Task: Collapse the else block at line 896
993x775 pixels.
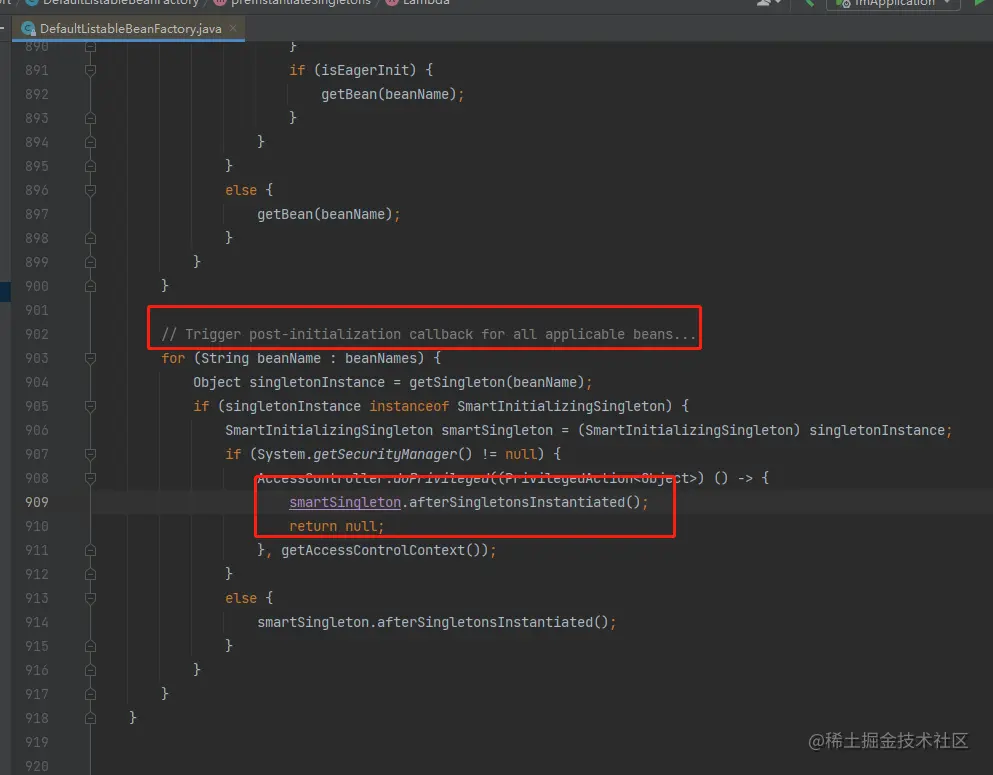Action: tap(91, 190)
